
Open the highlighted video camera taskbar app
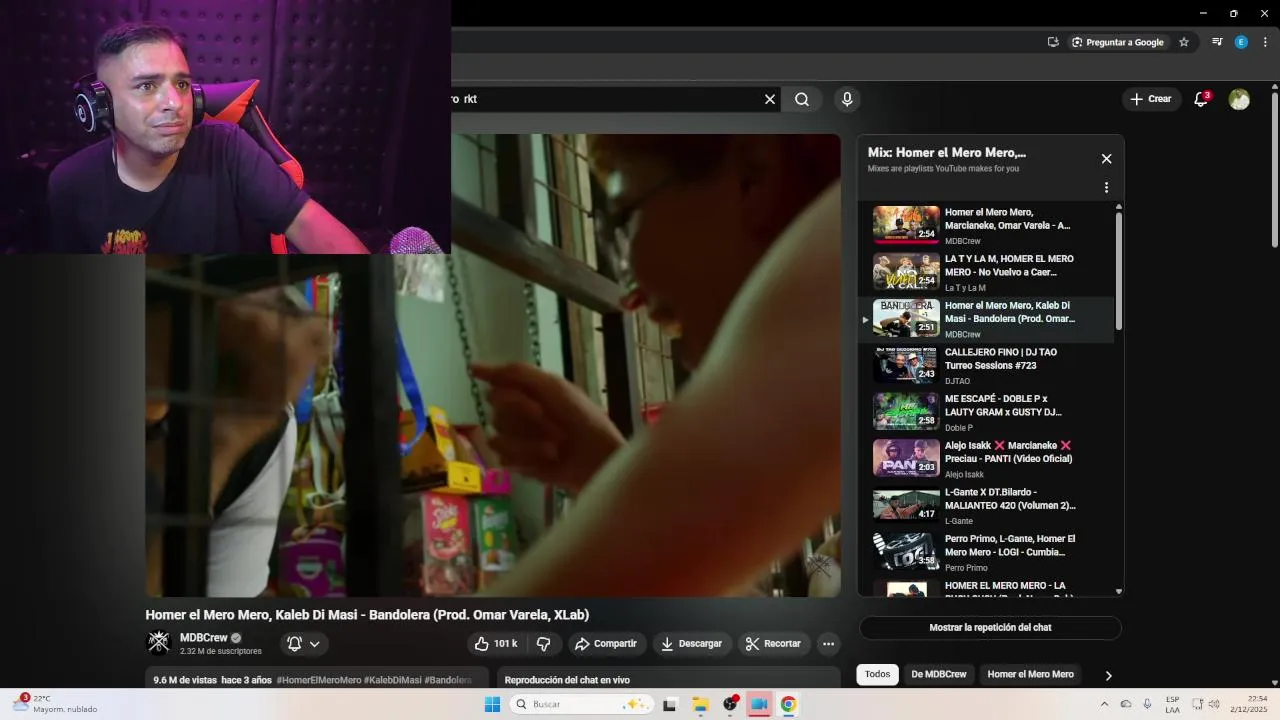pyautogui.click(x=759, y=705)
